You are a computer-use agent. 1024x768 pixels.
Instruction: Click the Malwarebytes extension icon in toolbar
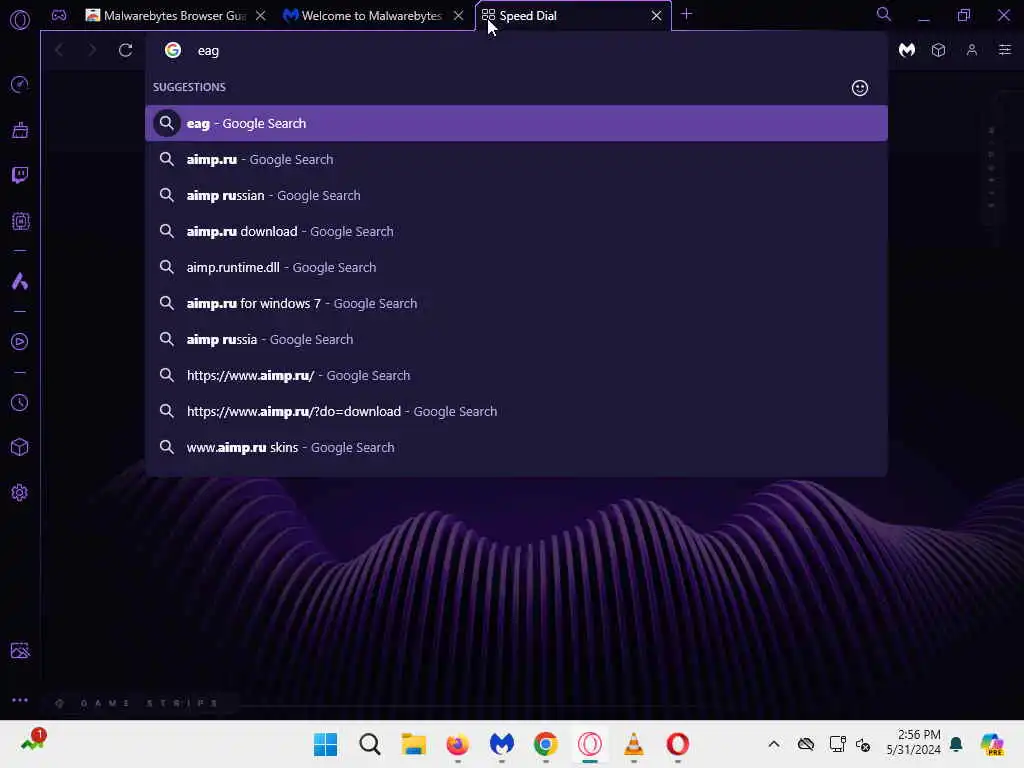click(x=906, y=50)
